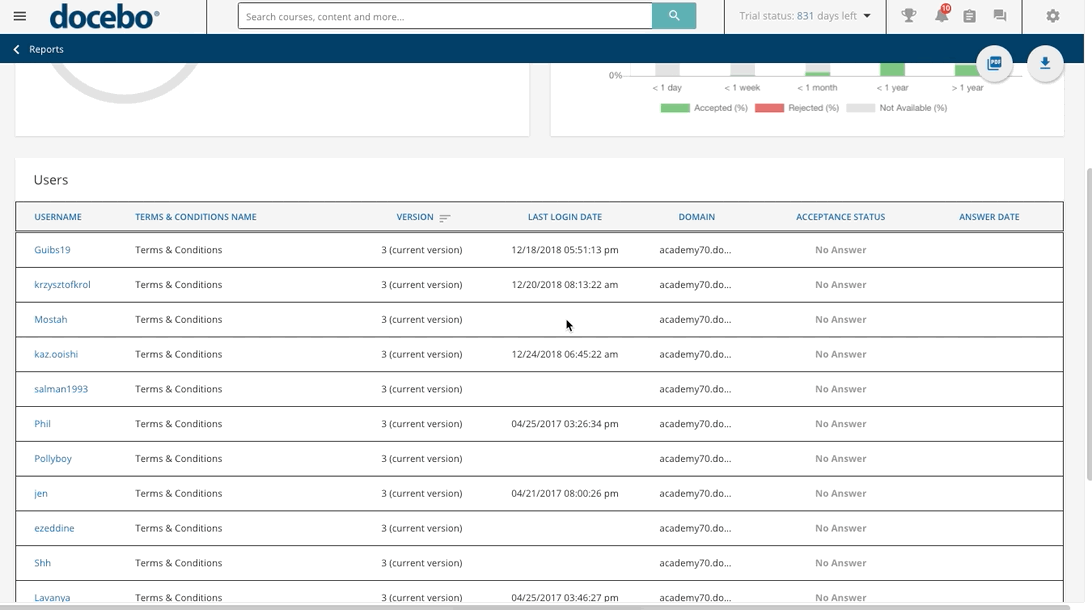Click Terms & Conditions cell for ezeddine

(178, 529)
